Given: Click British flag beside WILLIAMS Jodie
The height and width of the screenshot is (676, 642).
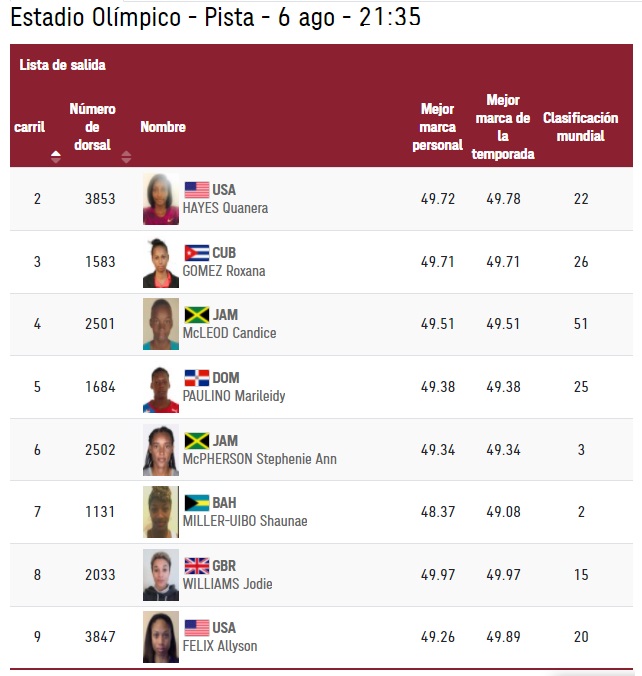Looking at the screenshot, I should 197,566.
